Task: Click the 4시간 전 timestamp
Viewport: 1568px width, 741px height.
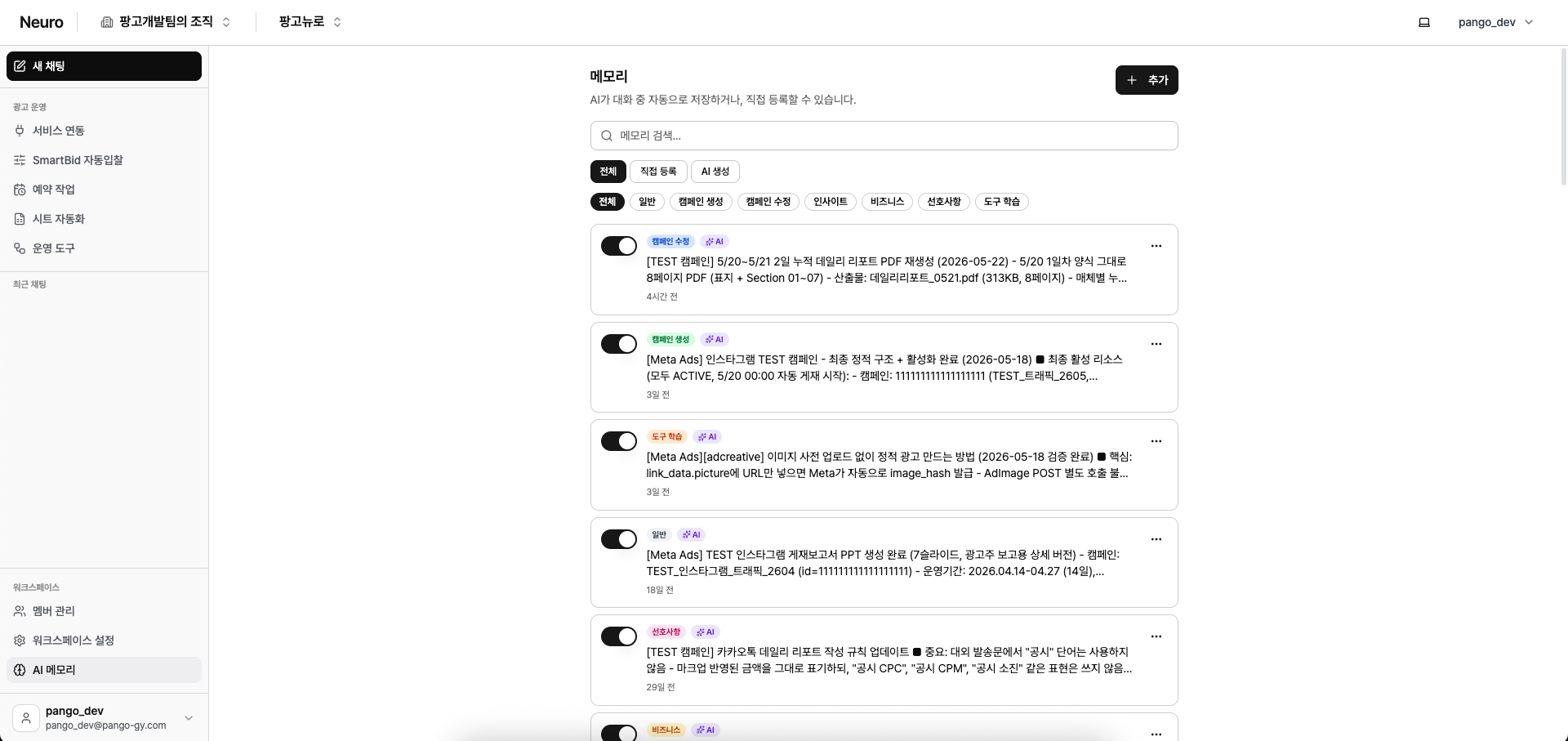Action: click(662, 297)
